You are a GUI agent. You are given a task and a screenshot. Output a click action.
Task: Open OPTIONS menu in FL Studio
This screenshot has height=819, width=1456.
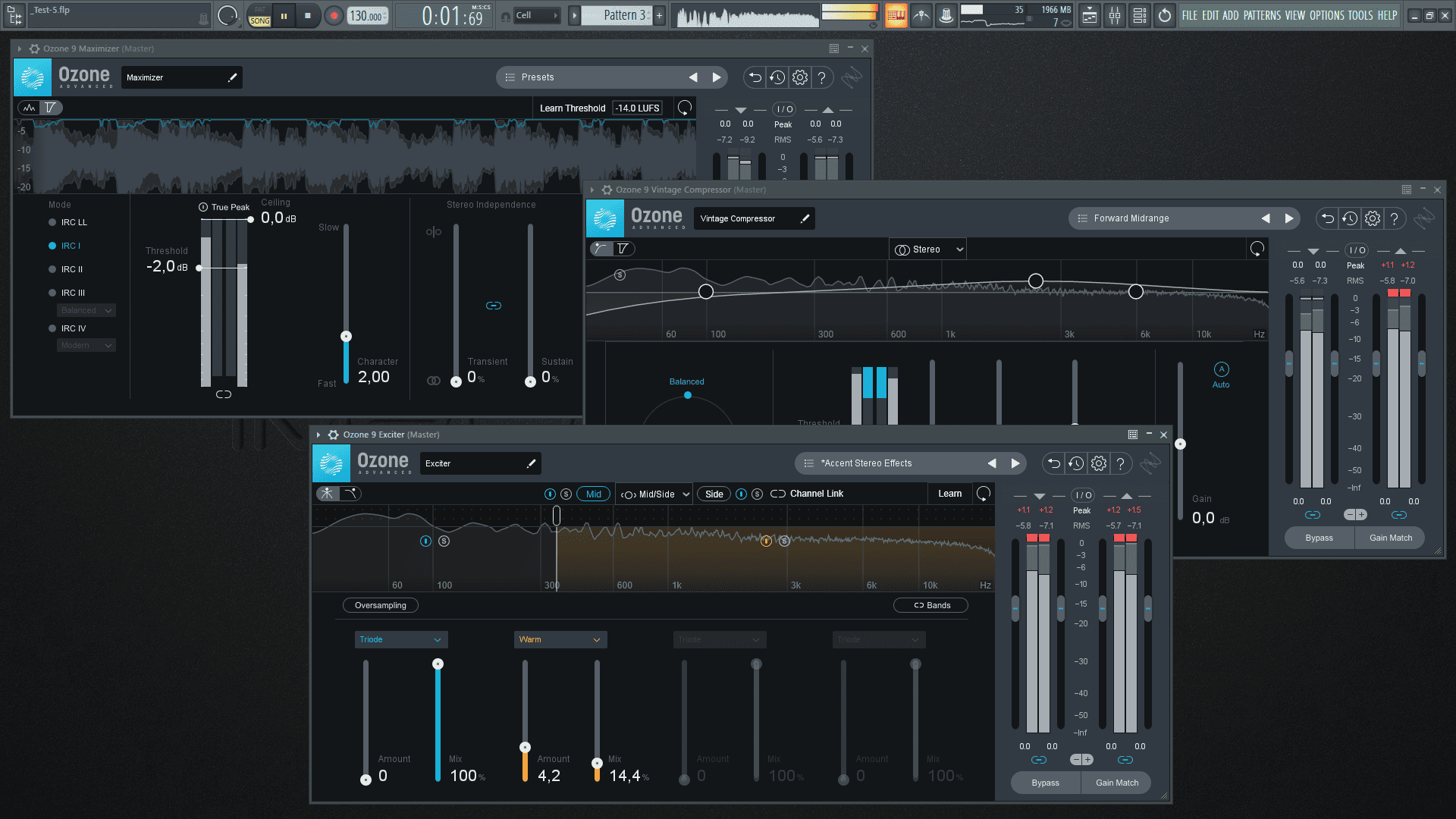point(1327,15)
